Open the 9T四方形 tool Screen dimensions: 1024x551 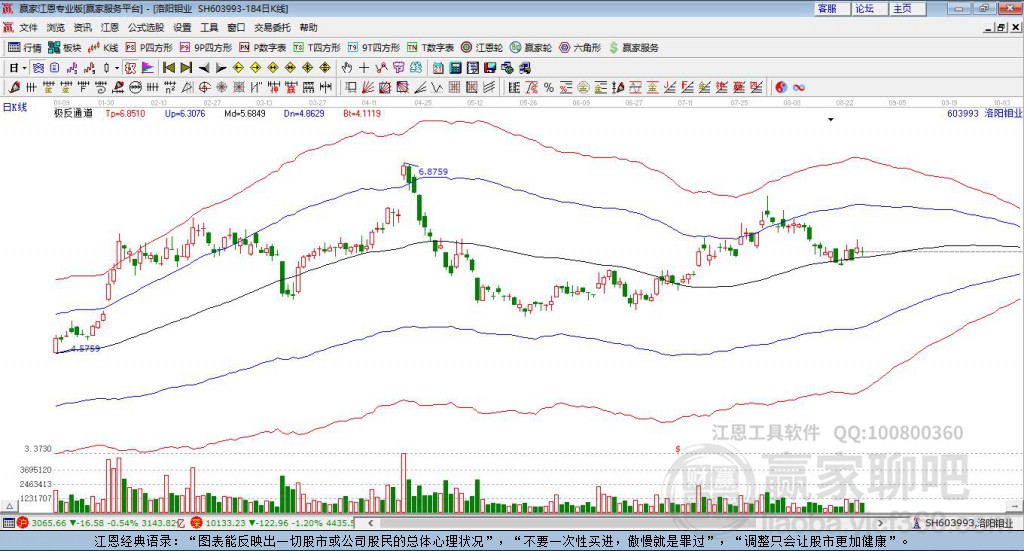pos(374,48)
